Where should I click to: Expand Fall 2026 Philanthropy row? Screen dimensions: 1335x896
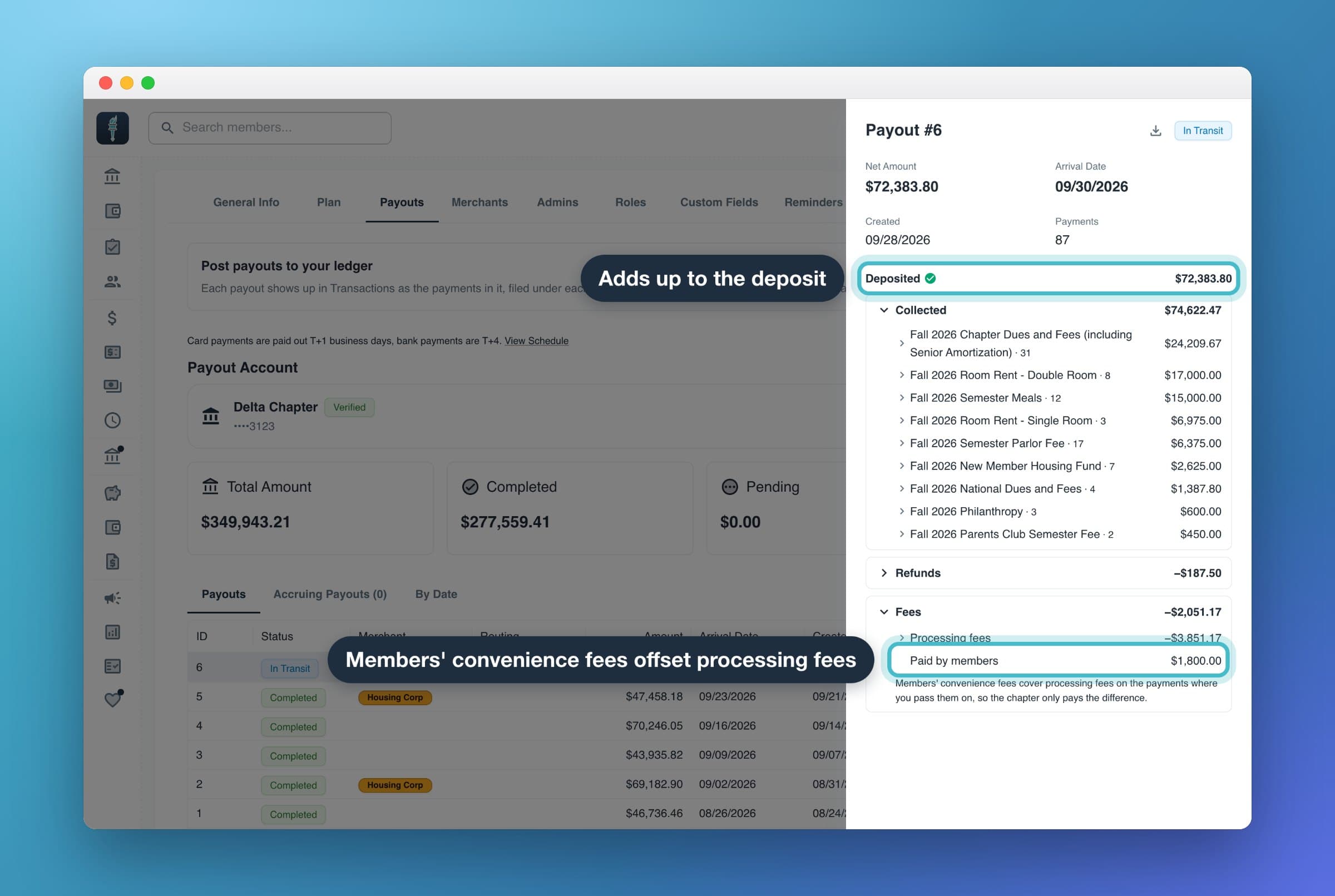902,512
